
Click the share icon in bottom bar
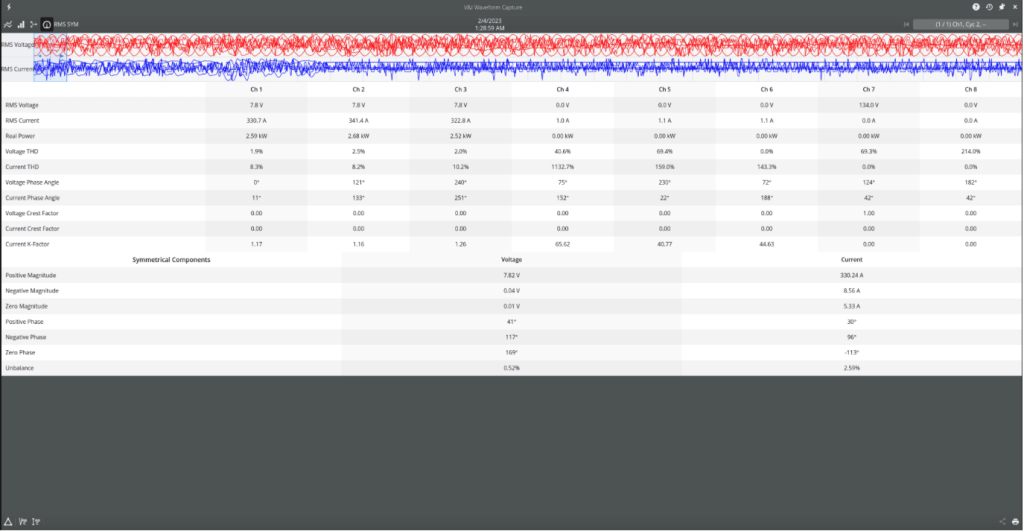point(1002,521)
